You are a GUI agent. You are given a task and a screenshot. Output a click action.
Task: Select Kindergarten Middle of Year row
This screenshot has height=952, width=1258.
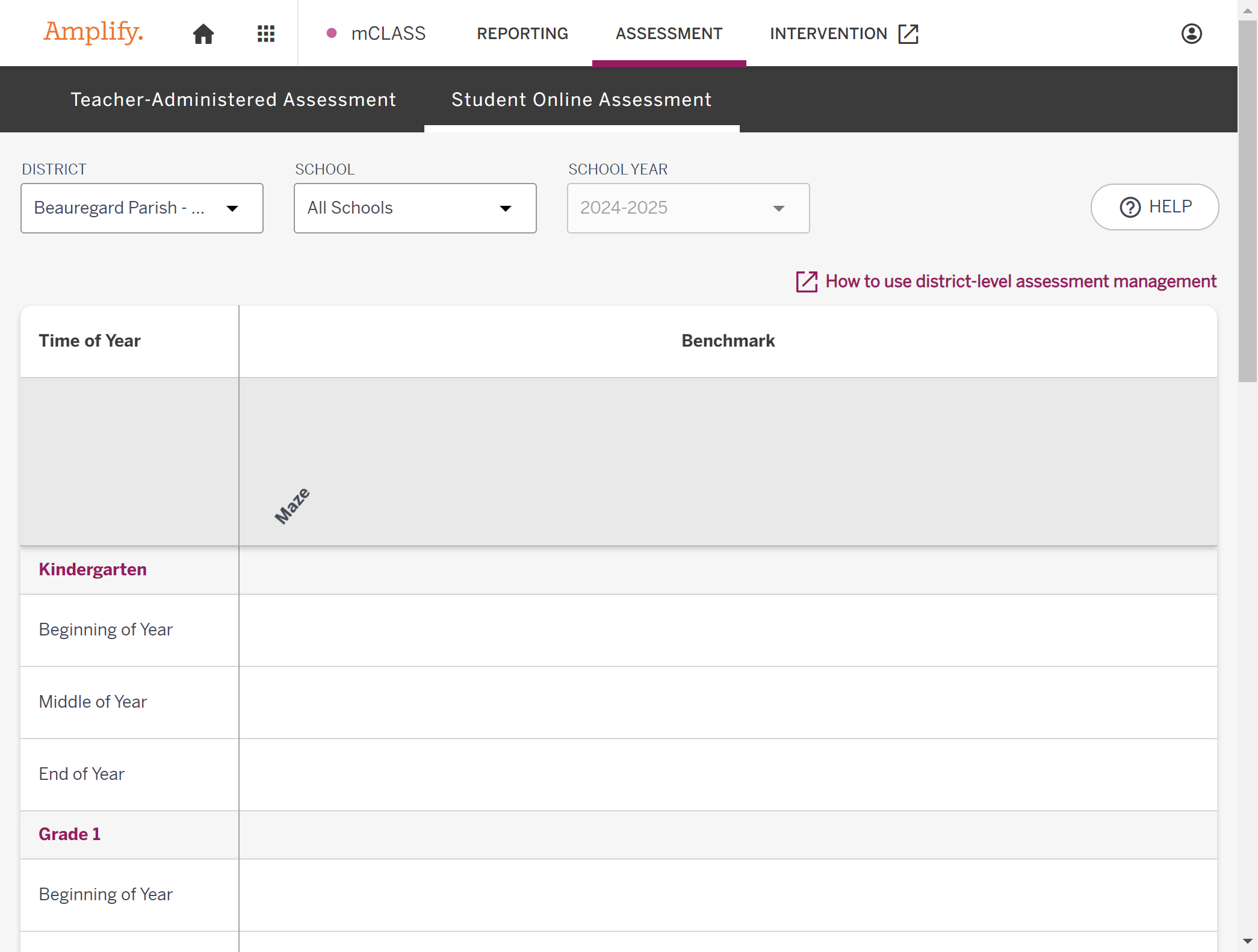619,702
